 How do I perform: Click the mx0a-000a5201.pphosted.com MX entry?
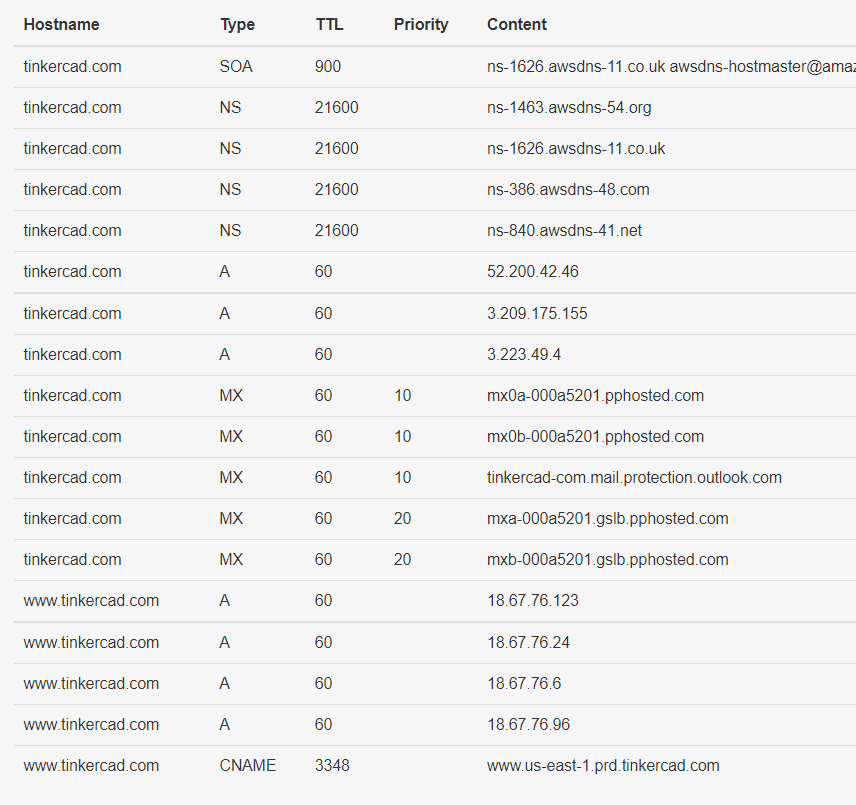(x=595, y=395)
